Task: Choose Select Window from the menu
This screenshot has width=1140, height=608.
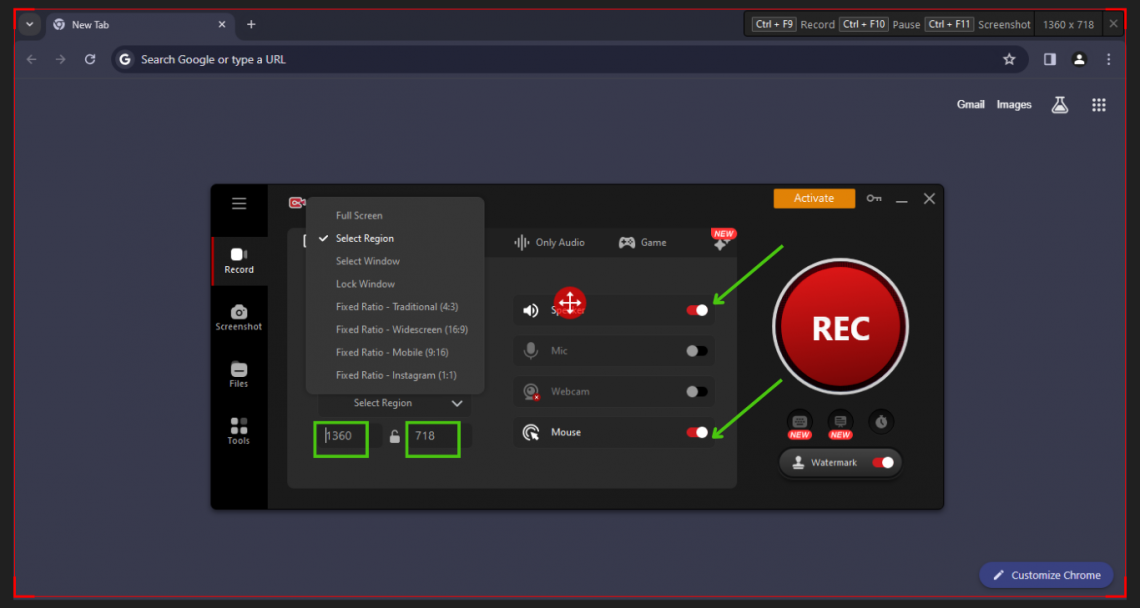Action: (369, 261)
